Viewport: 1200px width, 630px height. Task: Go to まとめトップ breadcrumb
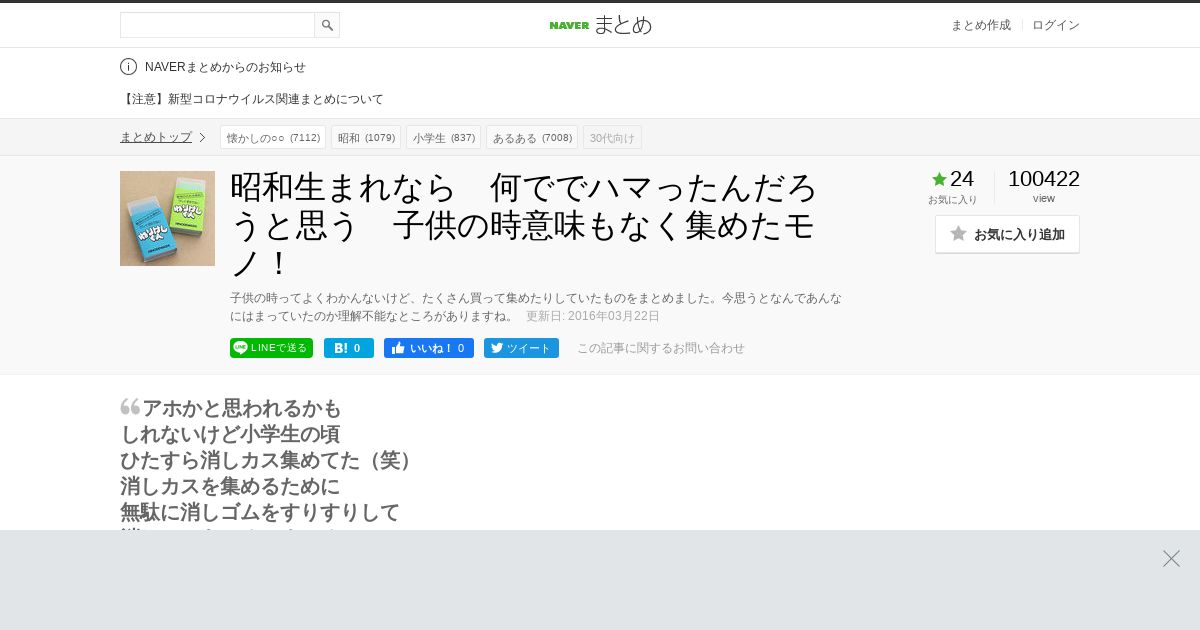(156, 137)
